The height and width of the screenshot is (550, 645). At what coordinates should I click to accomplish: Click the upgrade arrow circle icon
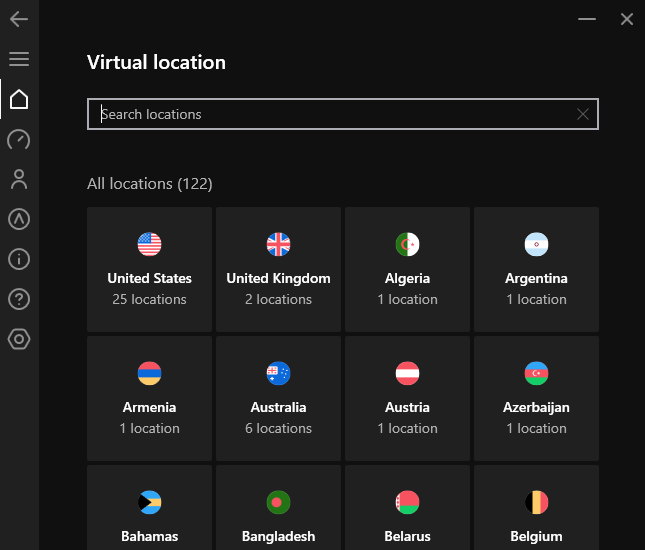(19, 219)
